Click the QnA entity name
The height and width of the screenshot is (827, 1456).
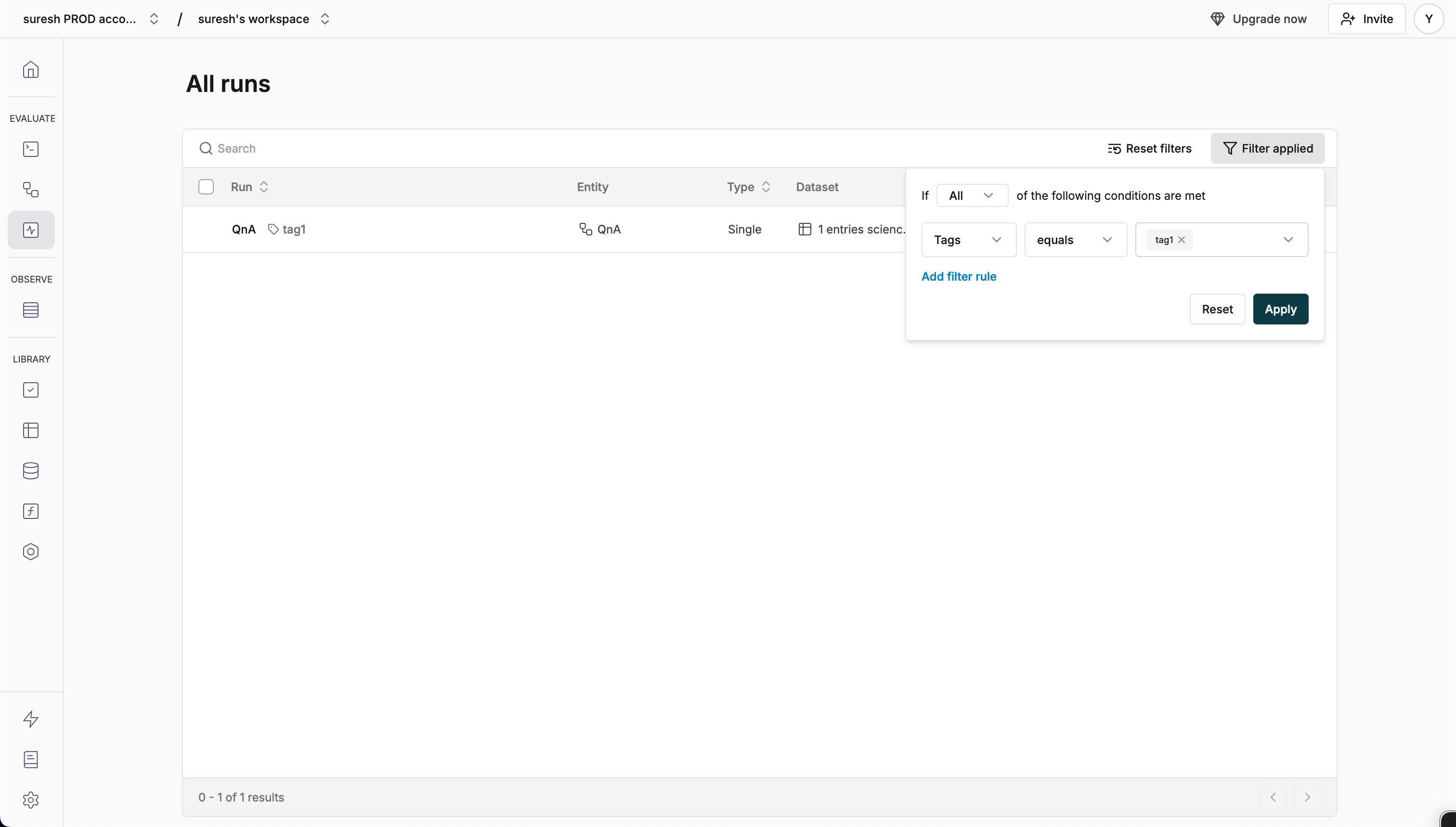pyautogui.click(x=609, y=229)
